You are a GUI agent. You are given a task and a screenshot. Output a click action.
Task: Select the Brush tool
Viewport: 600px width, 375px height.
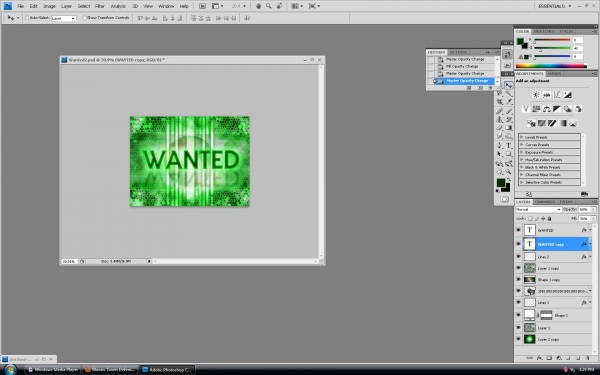pos(509,111)
